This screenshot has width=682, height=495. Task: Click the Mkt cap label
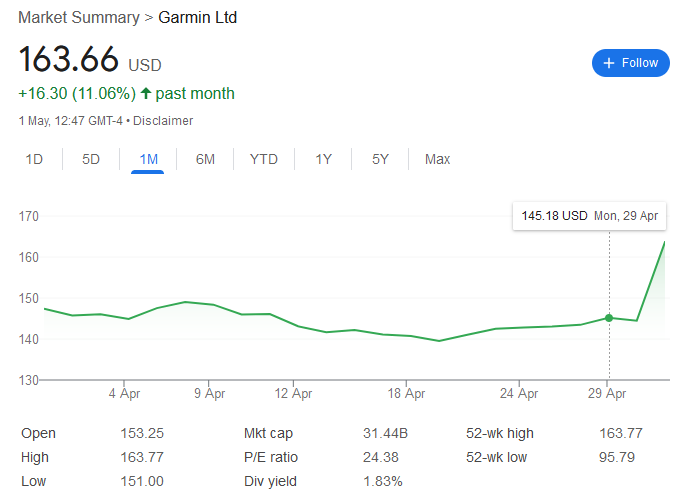coord(268,433)
